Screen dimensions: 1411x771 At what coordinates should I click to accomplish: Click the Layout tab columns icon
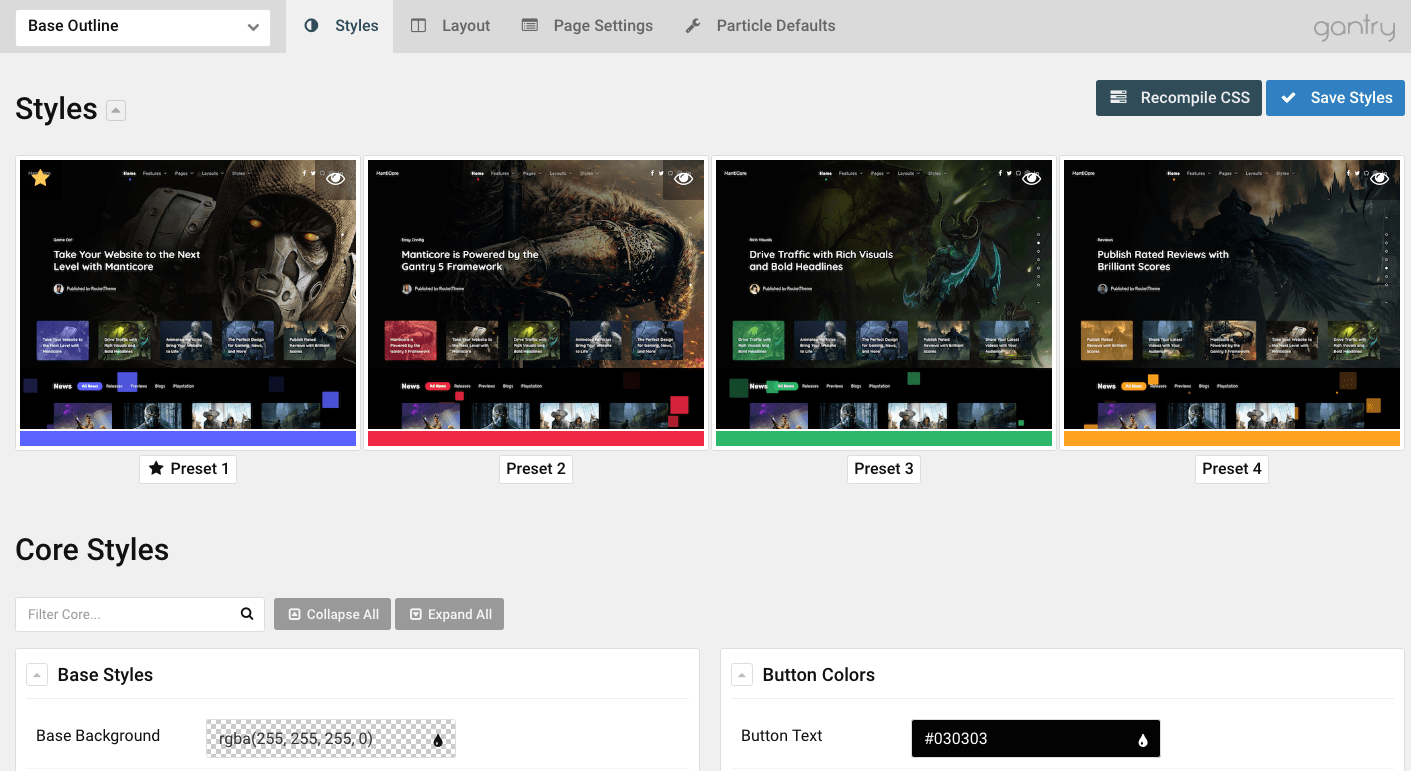tap(419, 26)
